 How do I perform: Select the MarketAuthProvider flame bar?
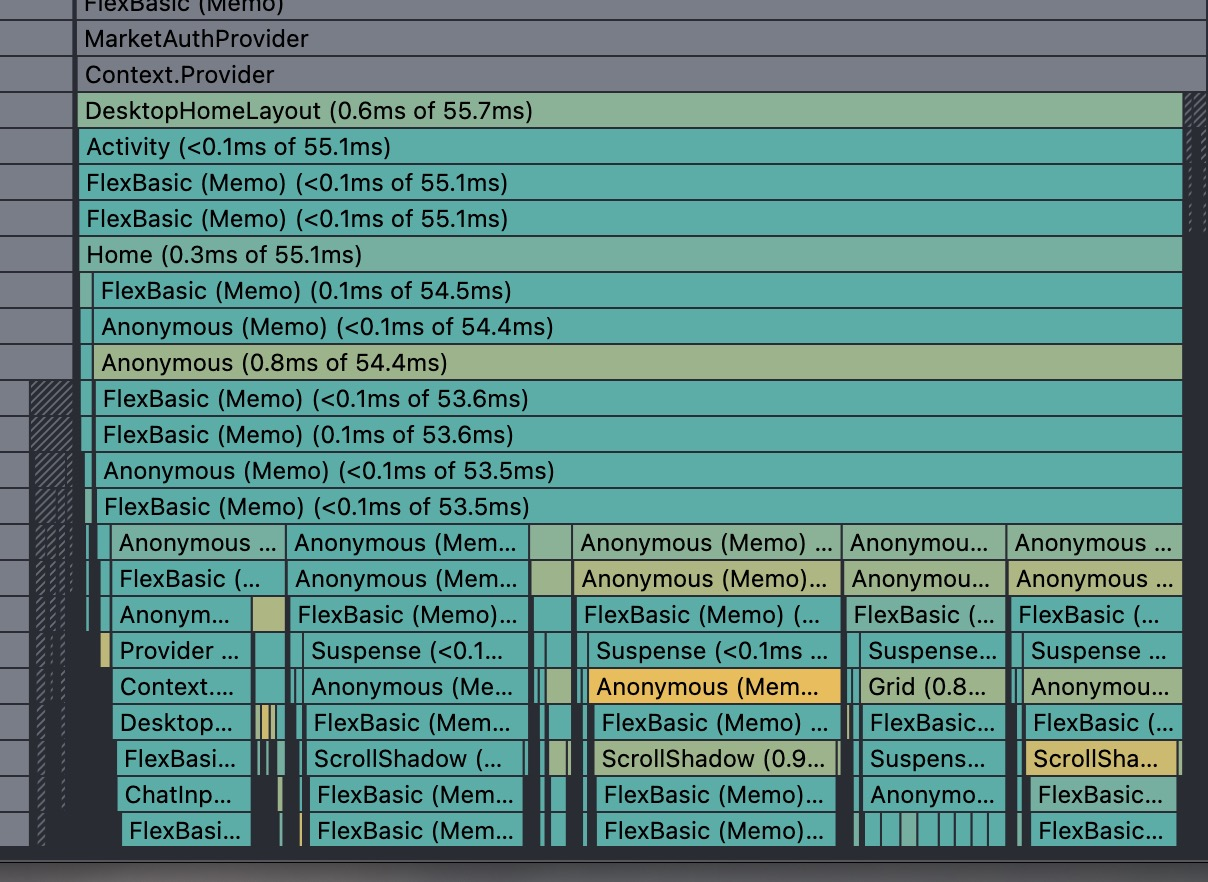coord(640,39)
